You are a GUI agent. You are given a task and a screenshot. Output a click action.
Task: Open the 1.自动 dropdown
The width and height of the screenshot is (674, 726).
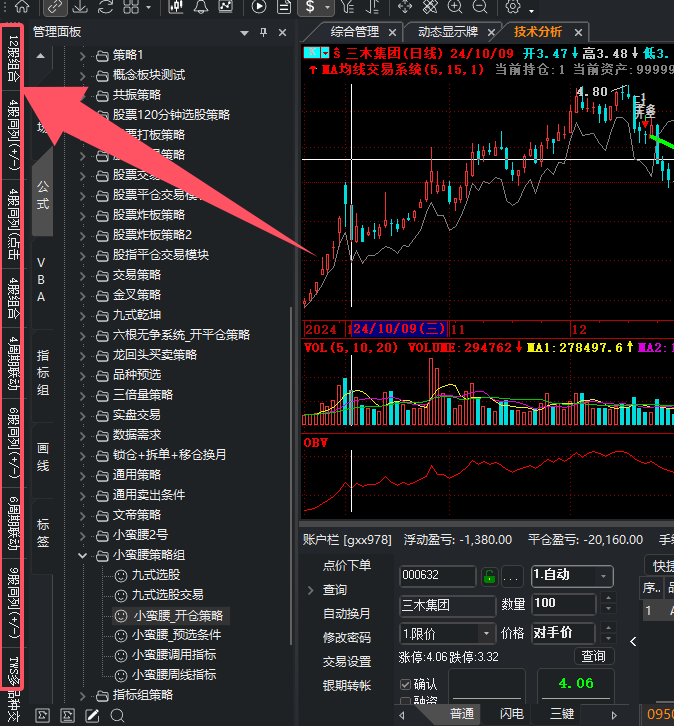tap(572, 576)
